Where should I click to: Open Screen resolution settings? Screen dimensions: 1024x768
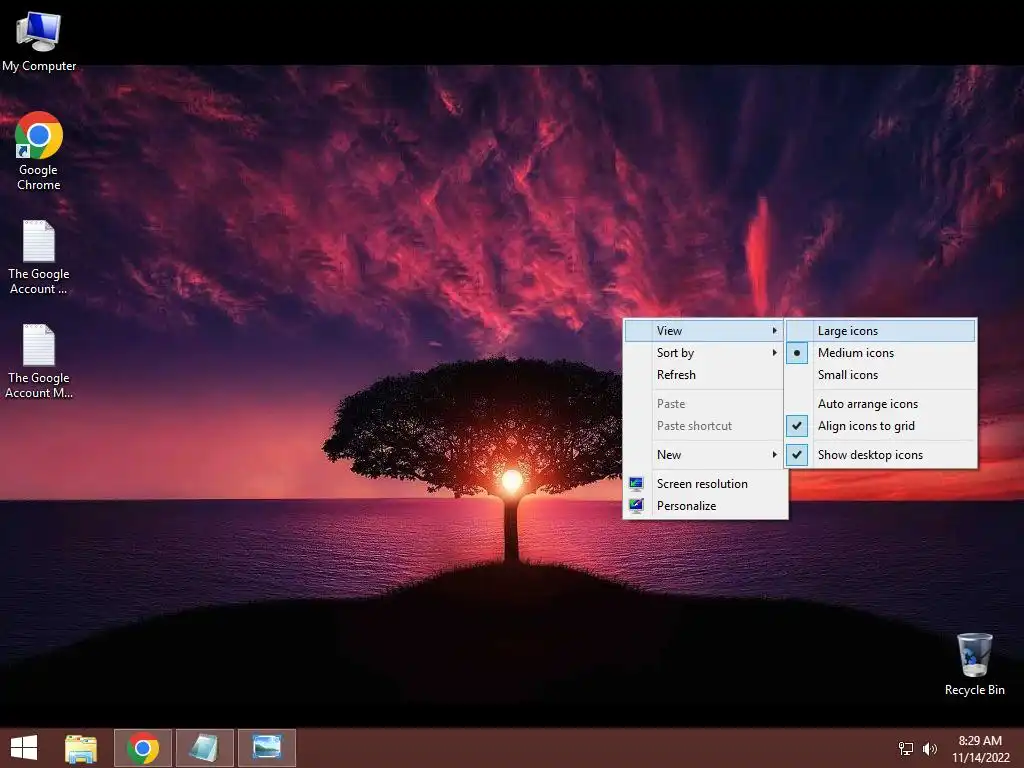pyautogui.click(x=705, y=483)
